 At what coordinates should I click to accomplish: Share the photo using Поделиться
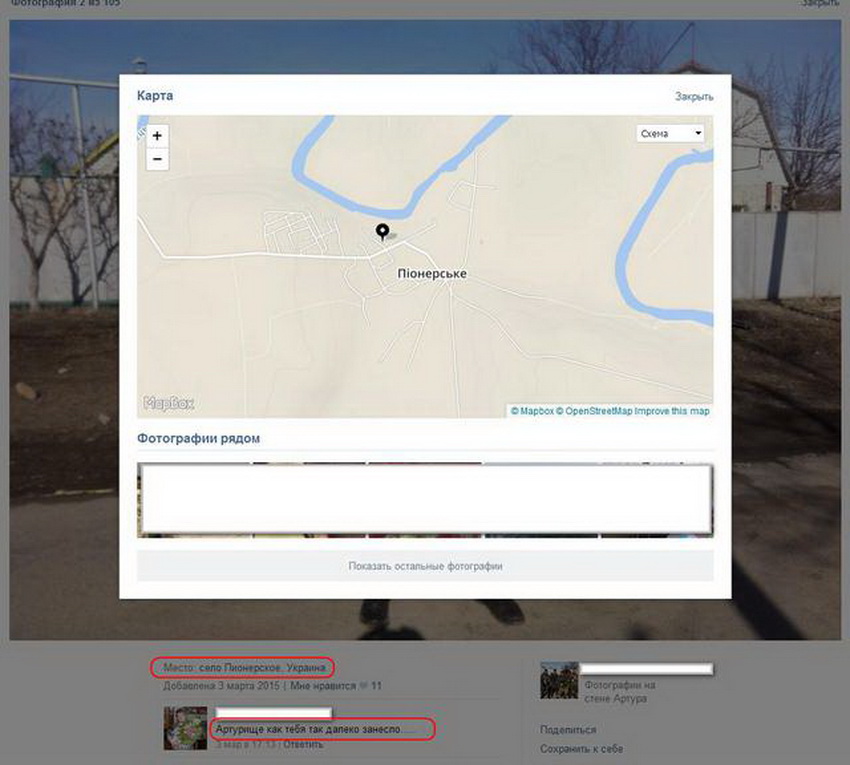(568, 730)
